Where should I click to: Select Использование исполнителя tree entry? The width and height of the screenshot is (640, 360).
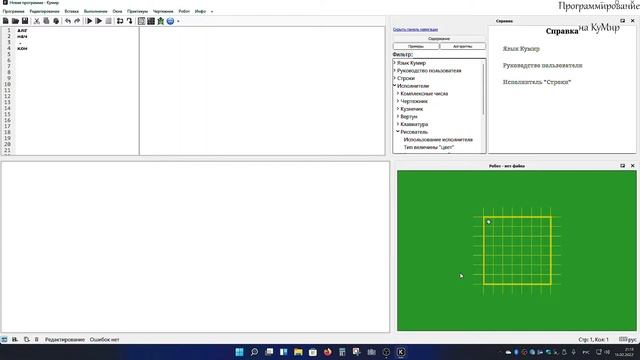438,140
